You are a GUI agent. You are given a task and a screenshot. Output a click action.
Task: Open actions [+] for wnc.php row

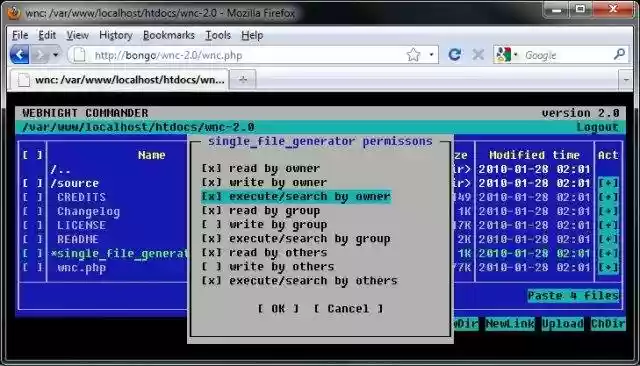pos(608,268)
